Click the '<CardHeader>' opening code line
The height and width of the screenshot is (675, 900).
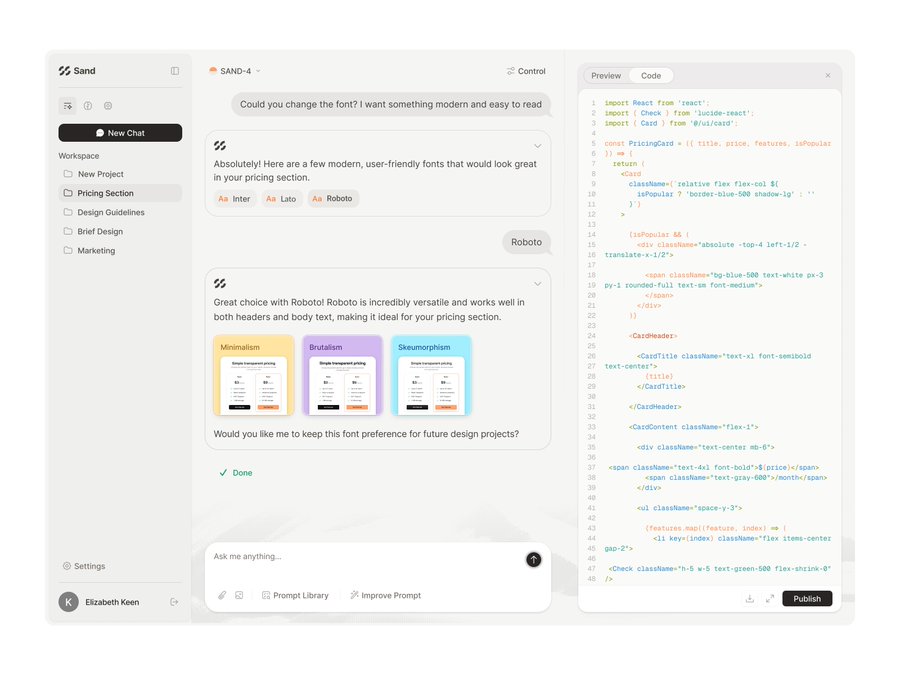(x=653, y=336)
